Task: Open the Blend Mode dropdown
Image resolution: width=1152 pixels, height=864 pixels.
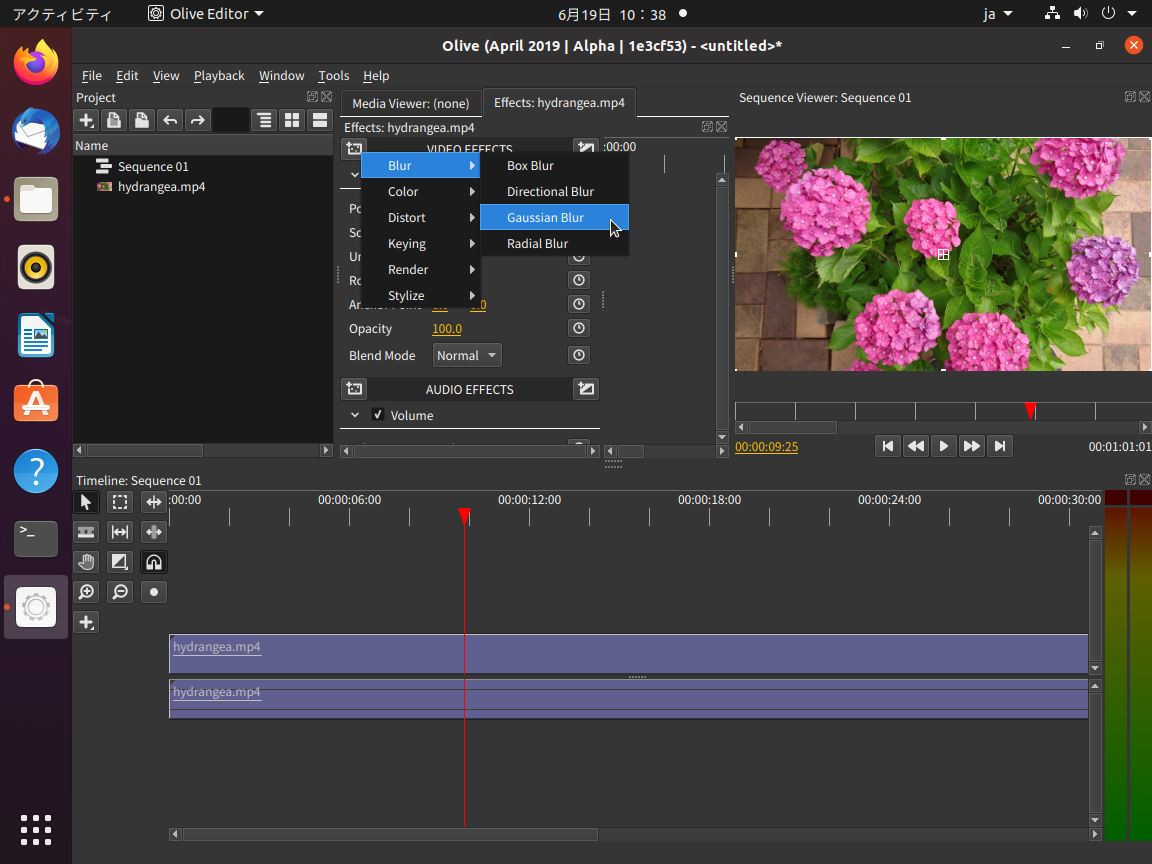Action: coord(467,356)
